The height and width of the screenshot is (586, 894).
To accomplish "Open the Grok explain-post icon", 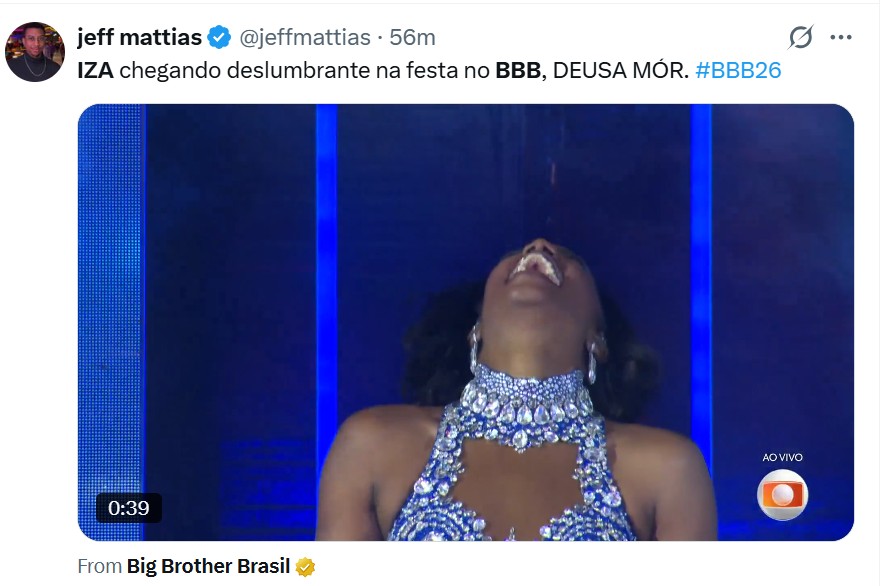I will point(800,38).
